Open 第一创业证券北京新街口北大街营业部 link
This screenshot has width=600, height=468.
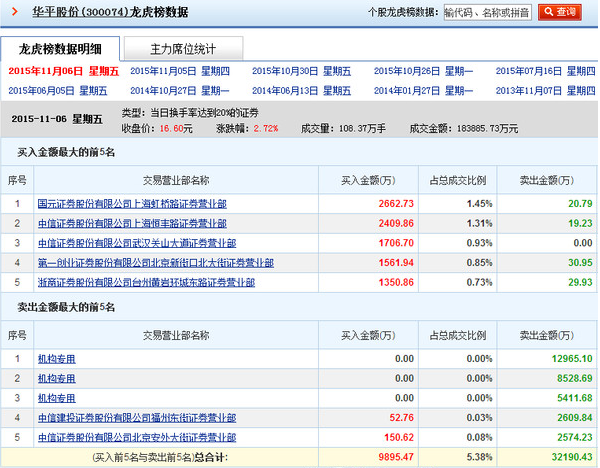pos(156,263)
